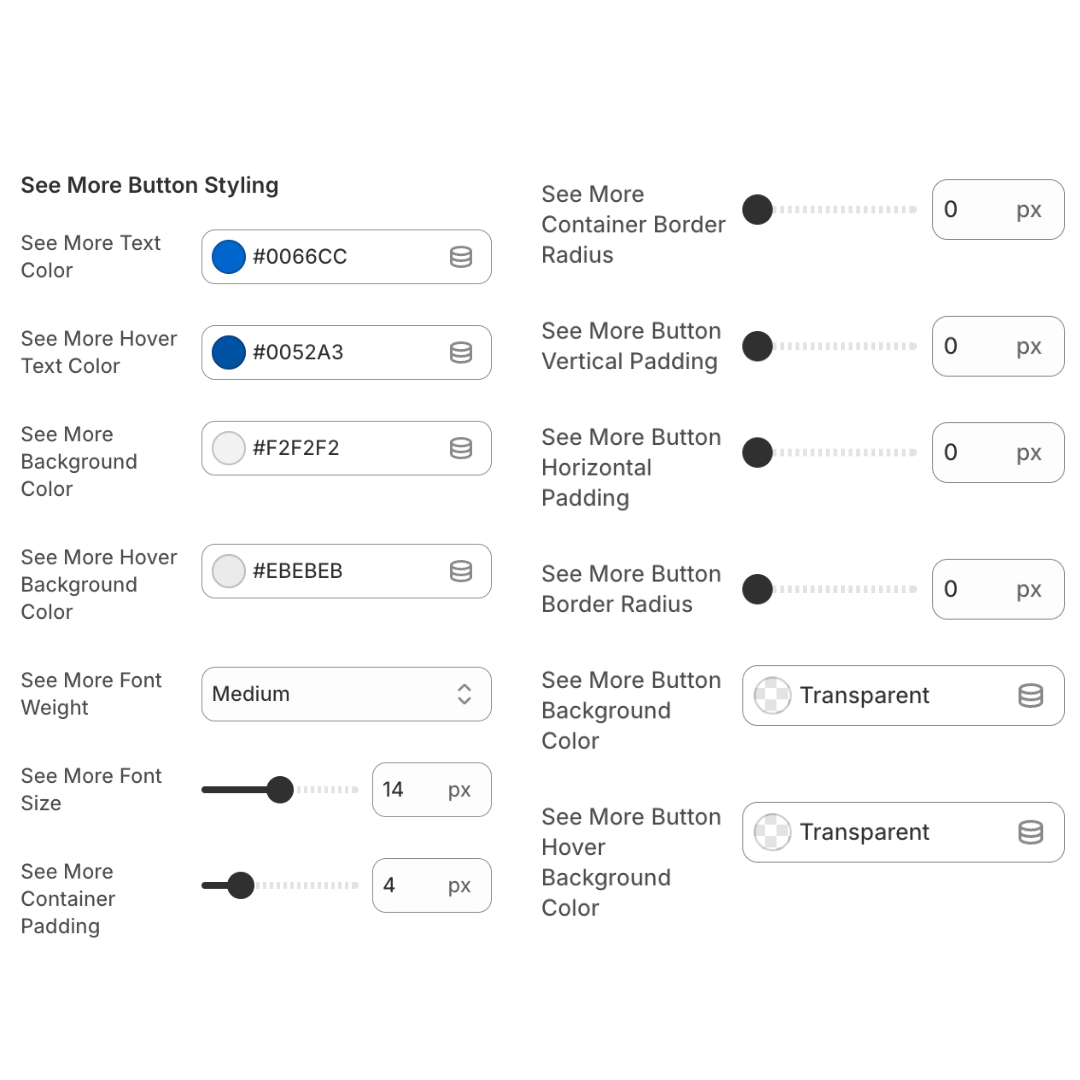Click the #EBEBEB hover background swatch
The width and height of the screenshot is (1080, 1080).
click(x=229, y=571)
